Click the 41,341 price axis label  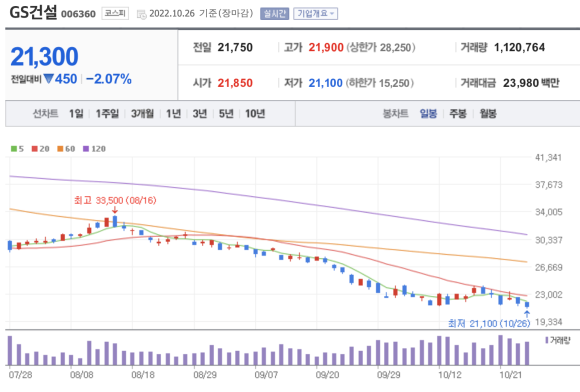click(548, 158)
